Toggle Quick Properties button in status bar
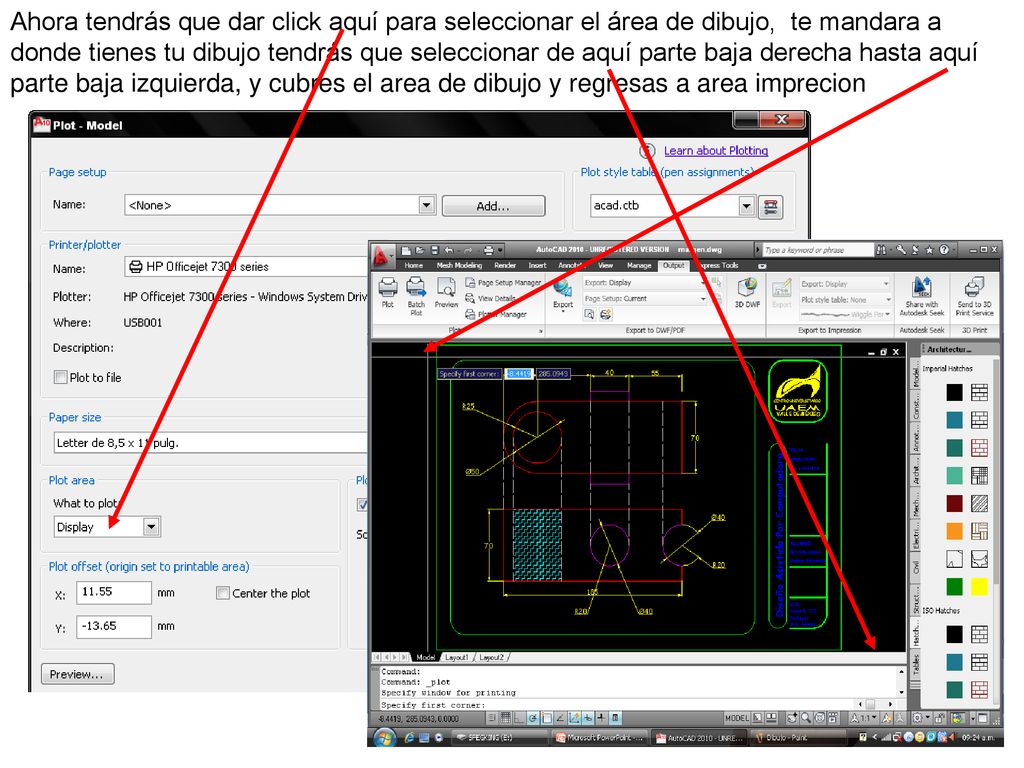Viewport: 1024px width, 768px height. click(615, 718)
